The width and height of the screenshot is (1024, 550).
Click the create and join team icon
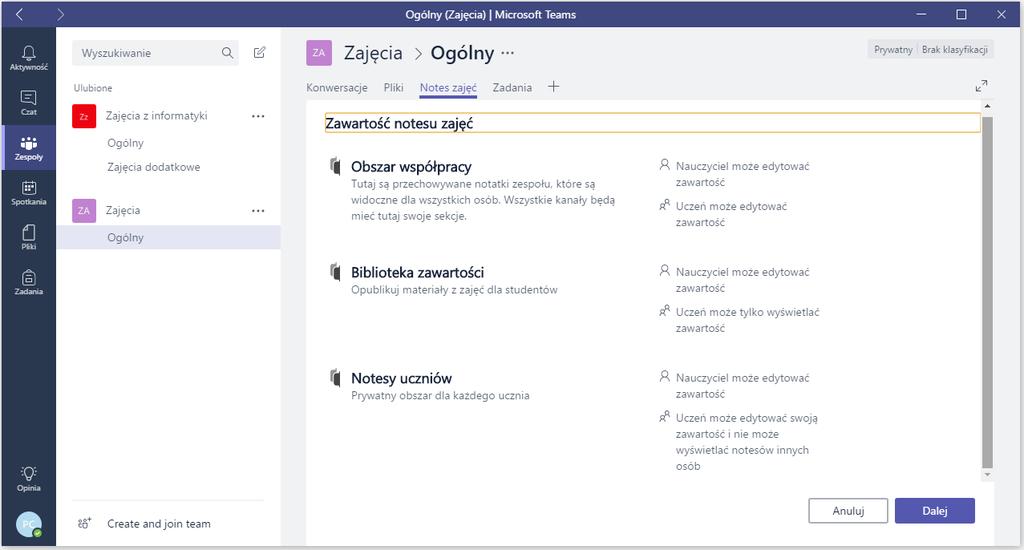(84, 523)
